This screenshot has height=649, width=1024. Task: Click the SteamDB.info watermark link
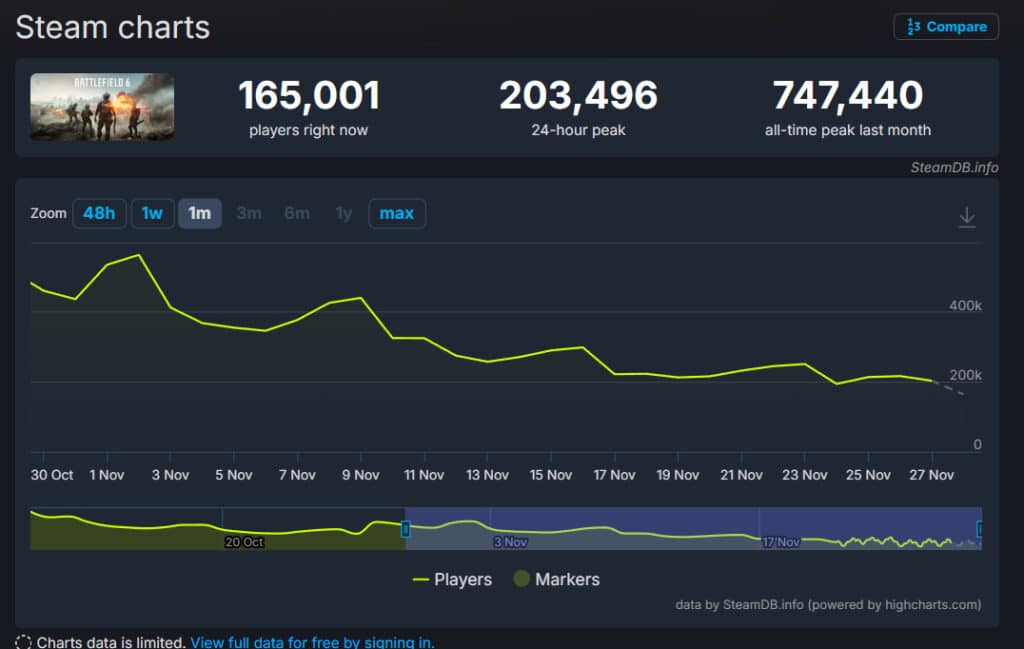click(x=954, y=167)
